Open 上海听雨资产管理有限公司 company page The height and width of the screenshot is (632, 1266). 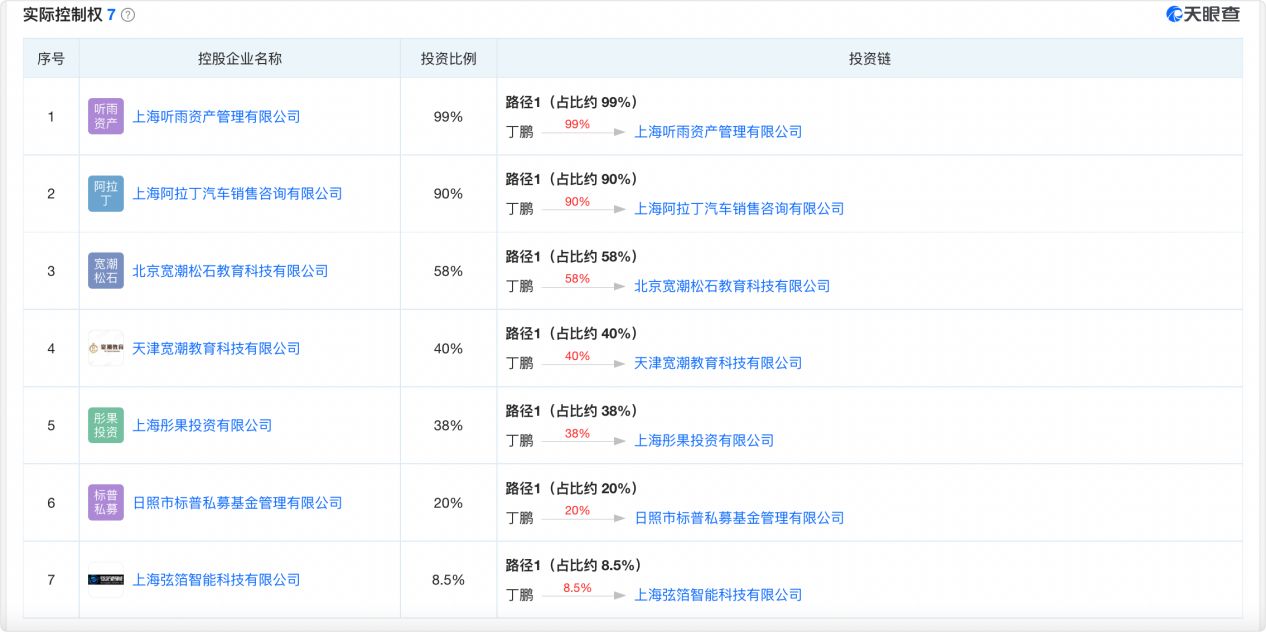[219, 116]
